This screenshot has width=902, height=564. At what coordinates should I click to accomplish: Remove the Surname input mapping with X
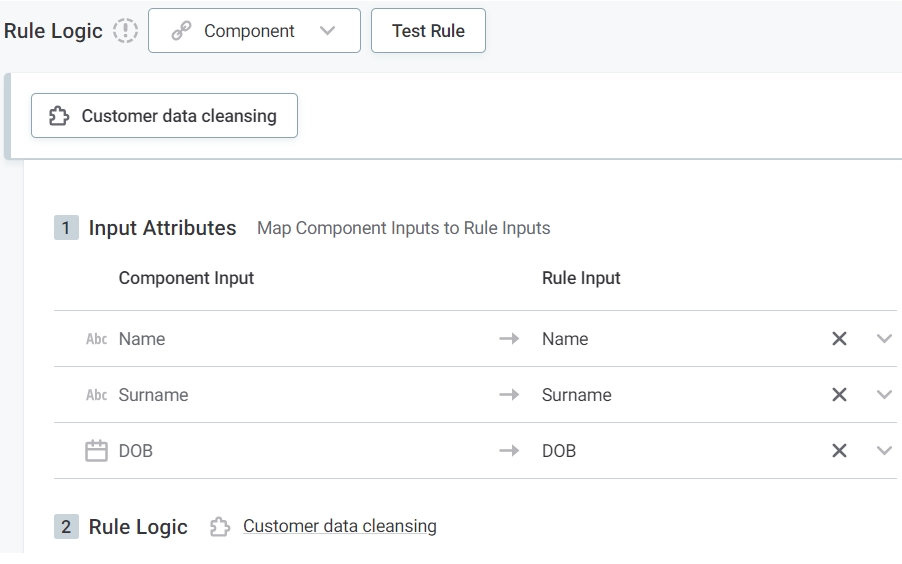pos(839,395)
